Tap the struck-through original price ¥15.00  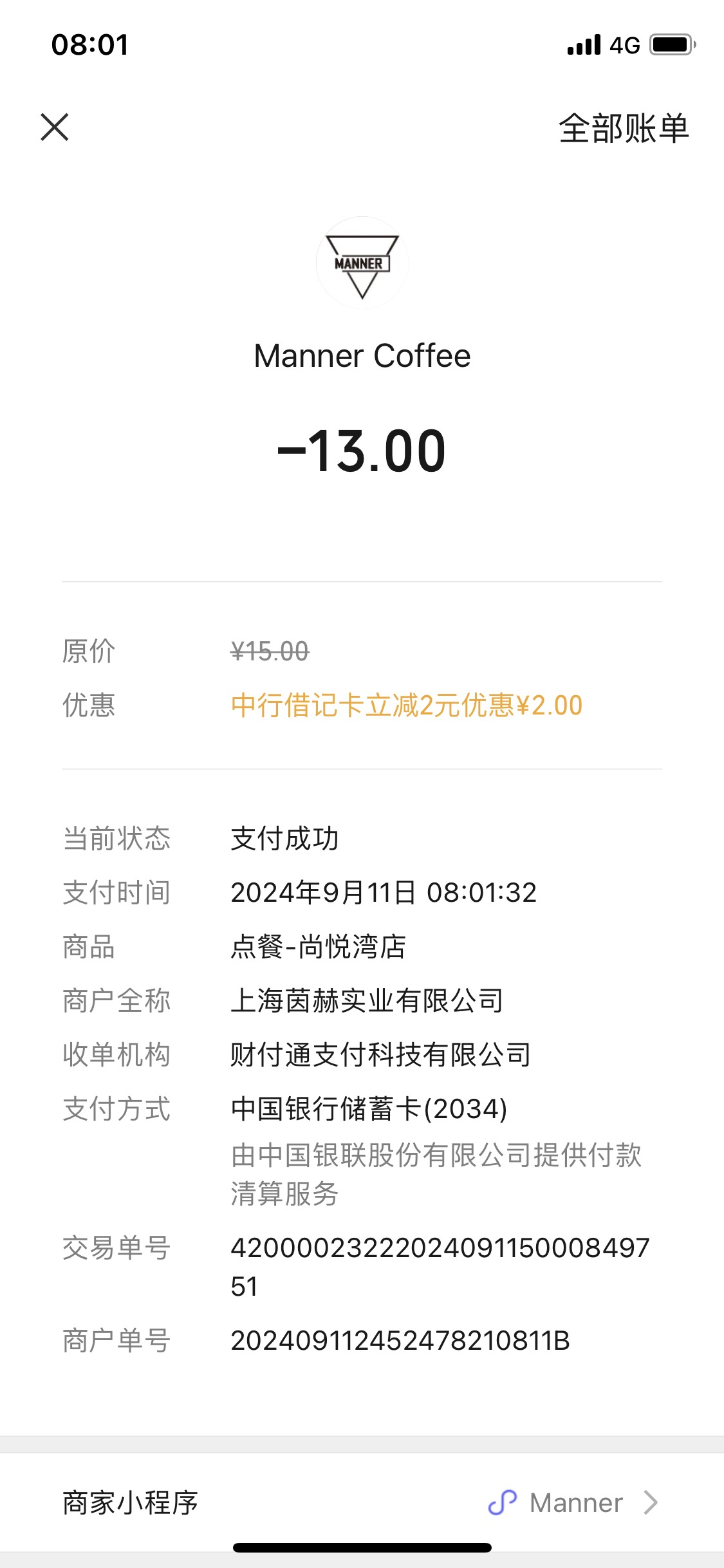pyautogui.click(x=270, y=651)
